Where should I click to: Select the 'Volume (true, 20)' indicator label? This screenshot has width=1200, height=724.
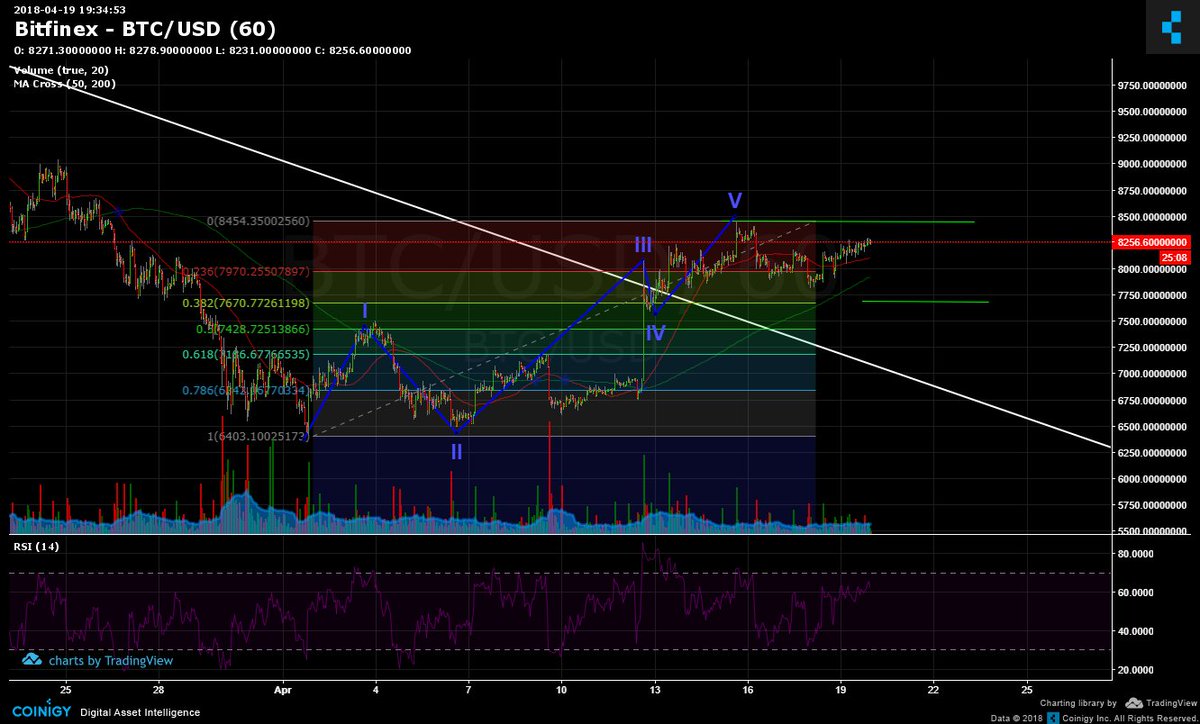coord(61,71)
